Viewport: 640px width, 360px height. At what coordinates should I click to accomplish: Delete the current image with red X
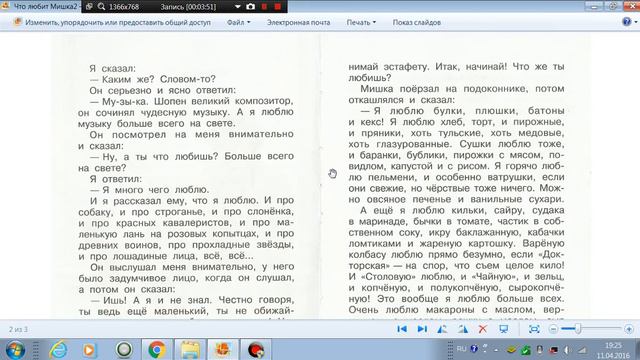(x=483, y=329)
